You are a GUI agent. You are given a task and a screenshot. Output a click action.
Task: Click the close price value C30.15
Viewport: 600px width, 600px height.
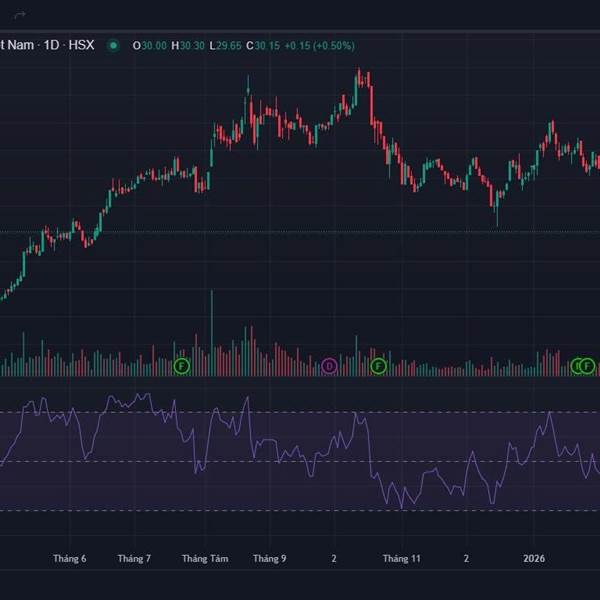click(265, 45)
